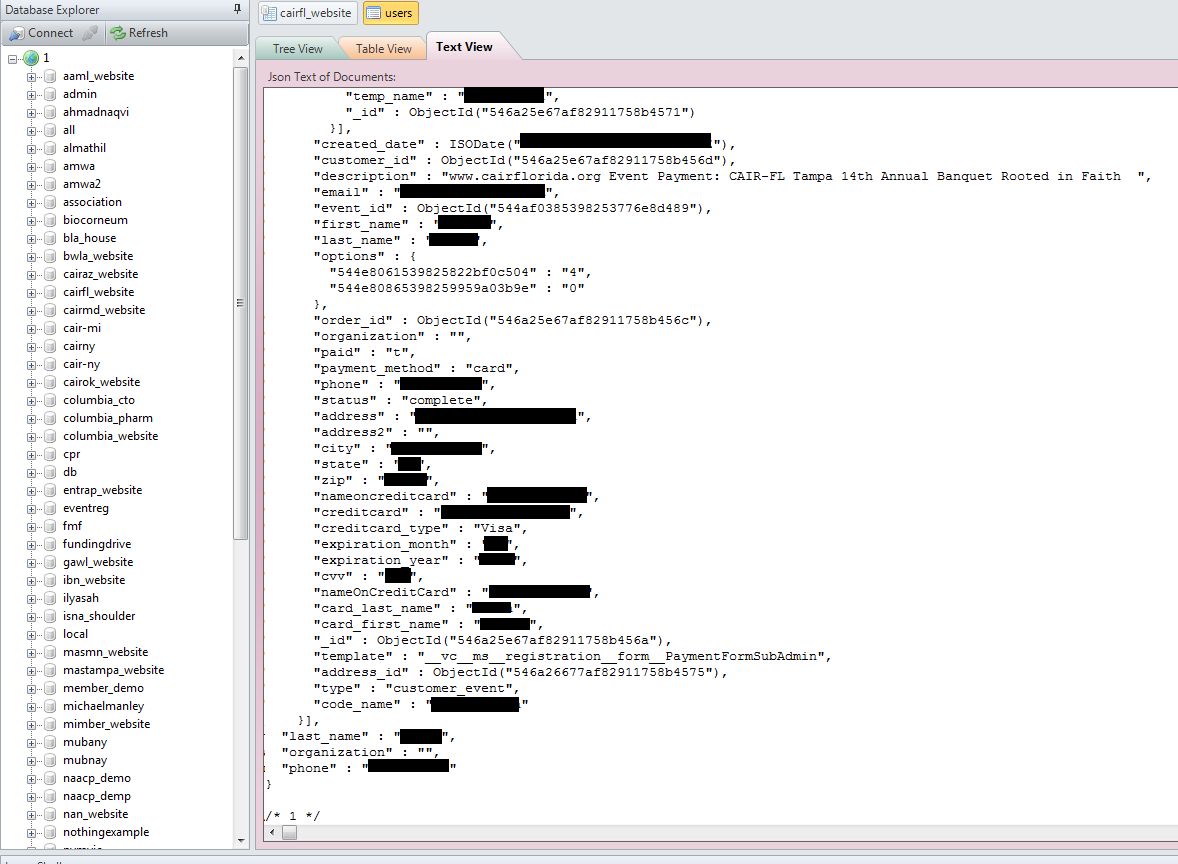
Task: Switch to the Table View tab
Action: coord(383,49)
